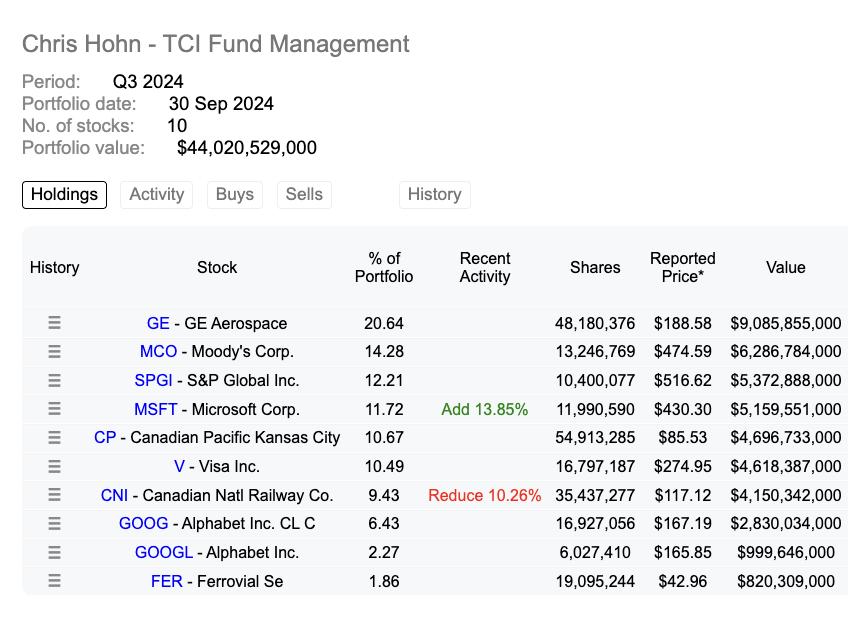Click the Recent Activity column header
Screen dimensions: 866x620
pyautogui.click(x=485, y=267)
